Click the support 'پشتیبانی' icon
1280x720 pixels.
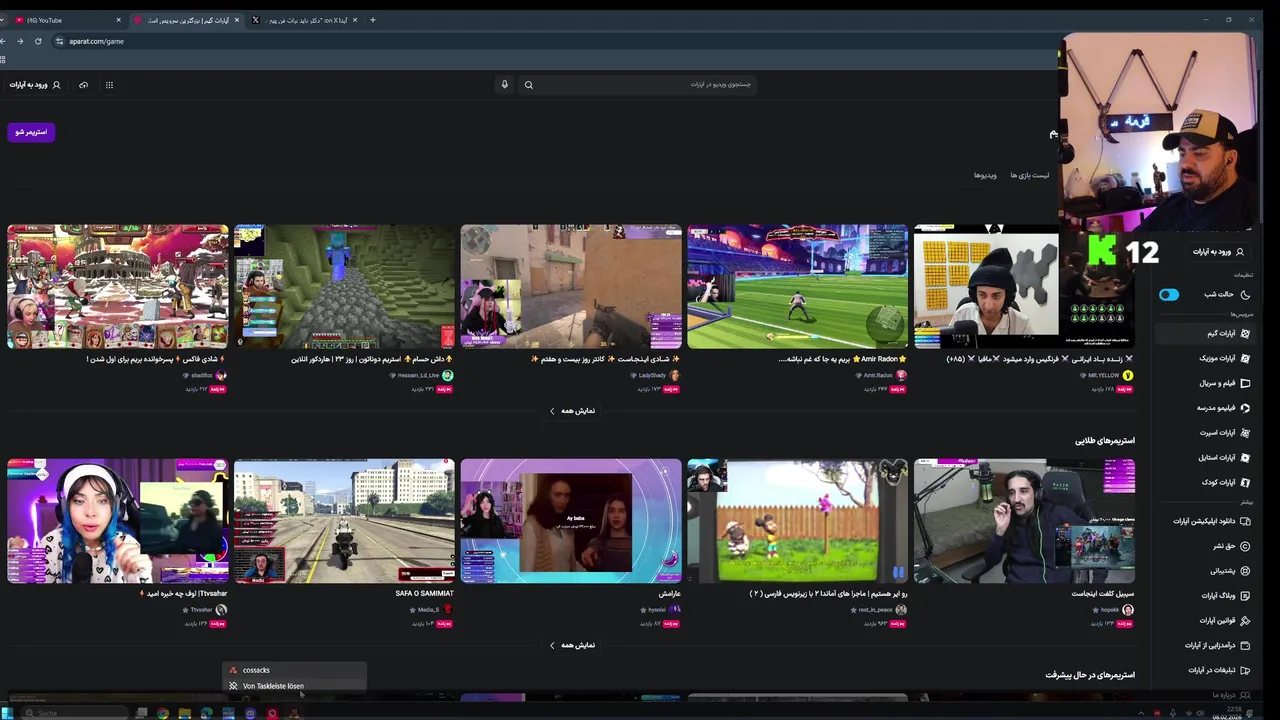click(x=1245, y=571)
